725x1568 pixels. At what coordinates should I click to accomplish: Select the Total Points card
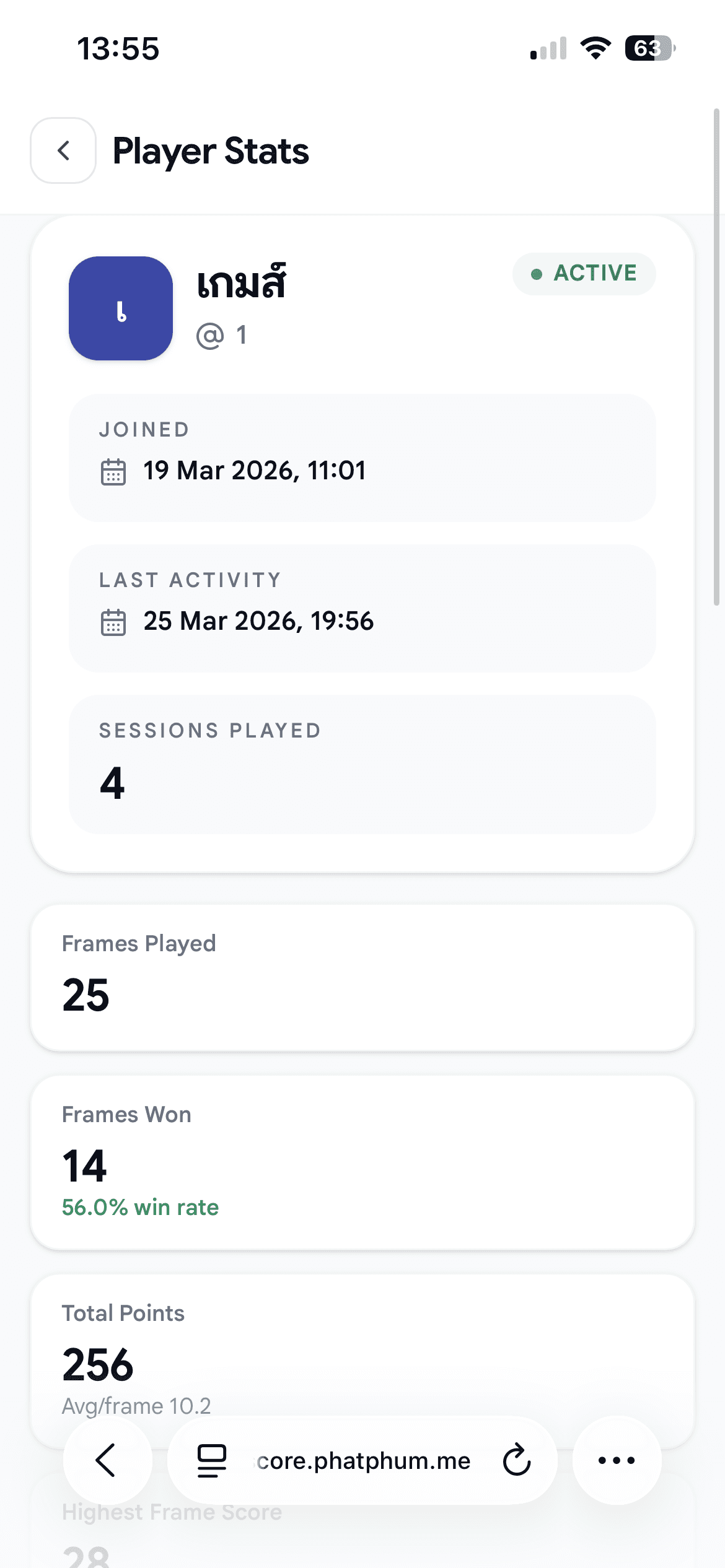coord(362,1344)
